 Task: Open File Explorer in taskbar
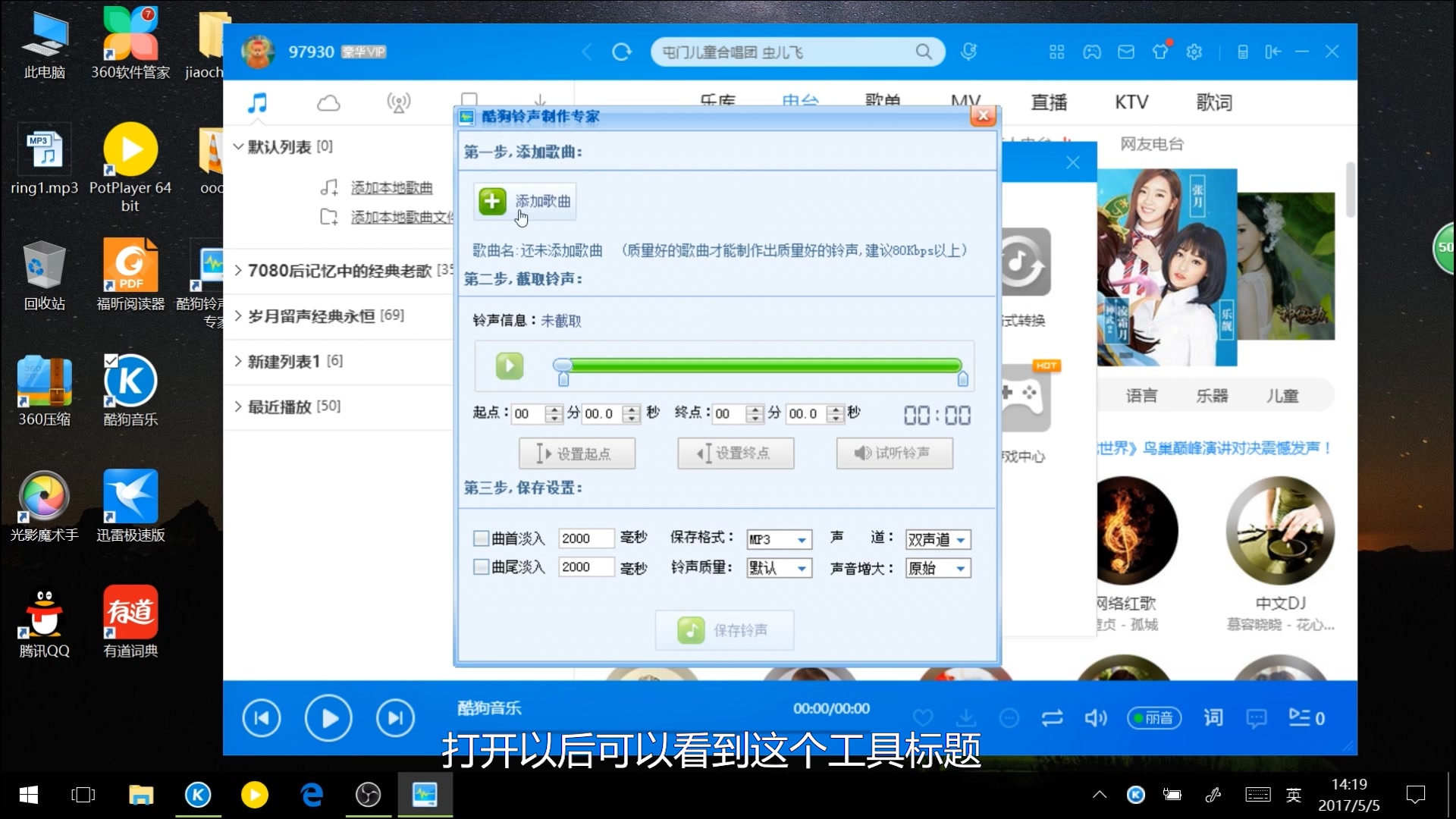coord(141,795)
